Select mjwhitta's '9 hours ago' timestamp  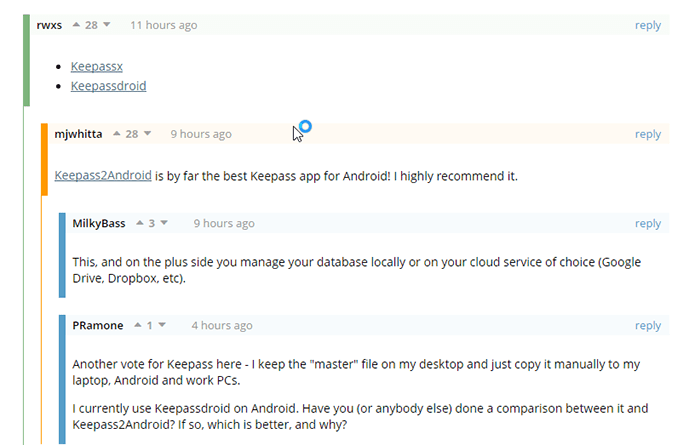201,134
